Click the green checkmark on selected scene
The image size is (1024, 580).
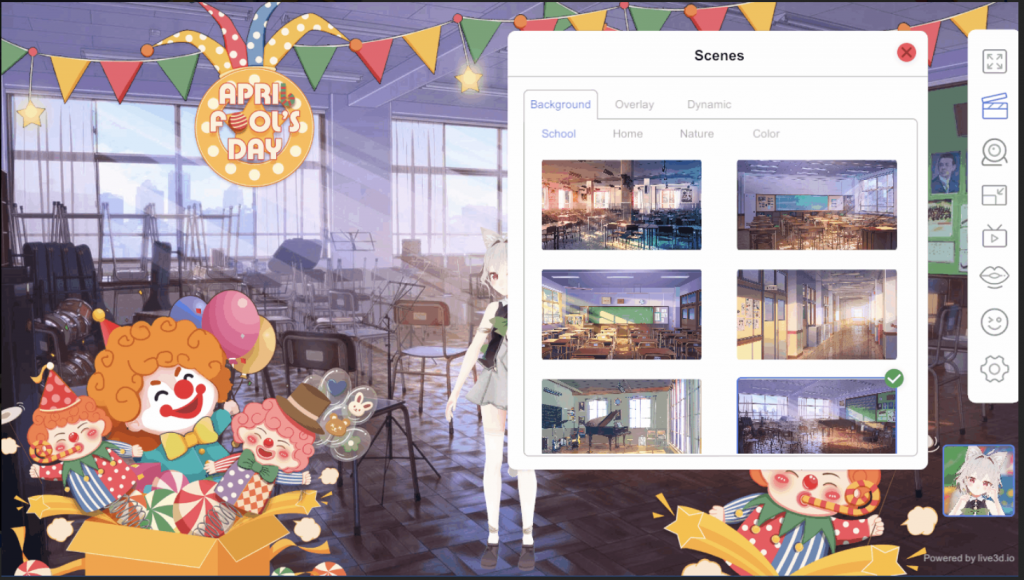tap(894, 378)
